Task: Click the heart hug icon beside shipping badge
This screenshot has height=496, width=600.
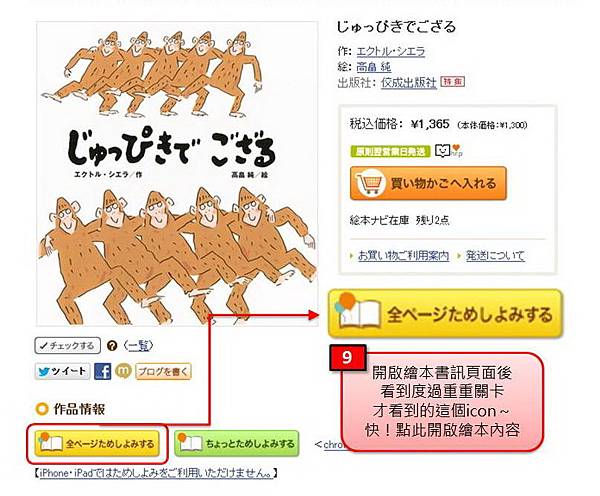Action: (448, 151)
